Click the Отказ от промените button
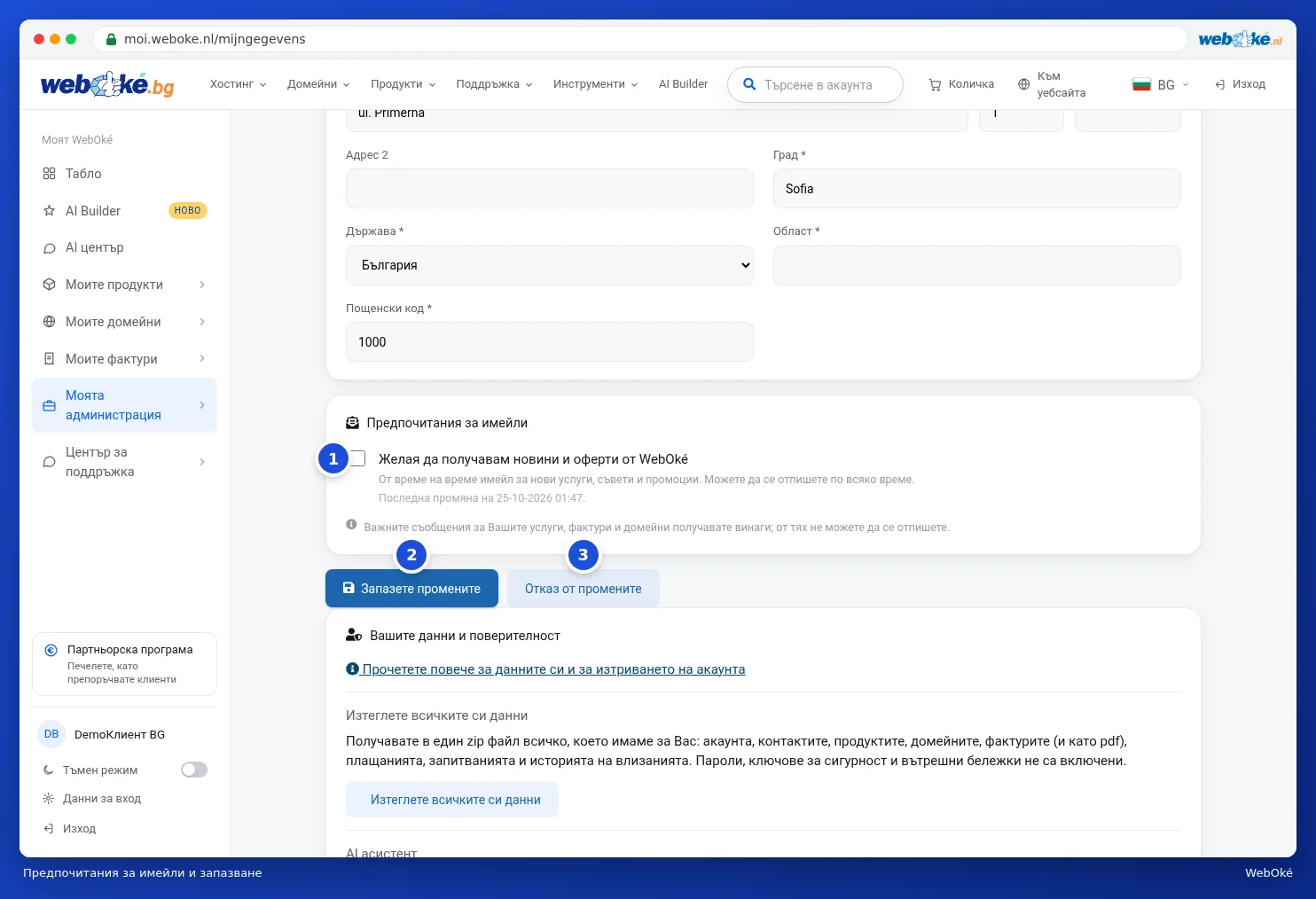 584,589
